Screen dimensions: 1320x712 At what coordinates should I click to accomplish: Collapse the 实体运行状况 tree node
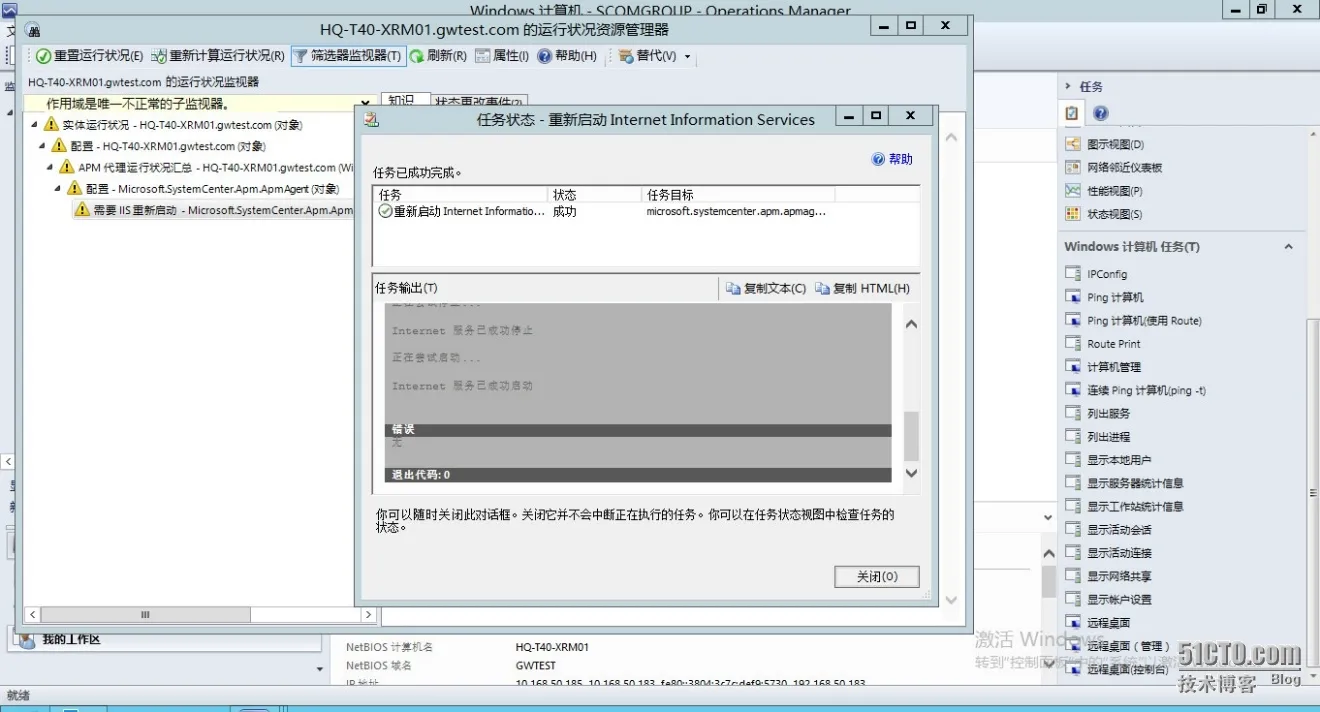coord(32,124)
